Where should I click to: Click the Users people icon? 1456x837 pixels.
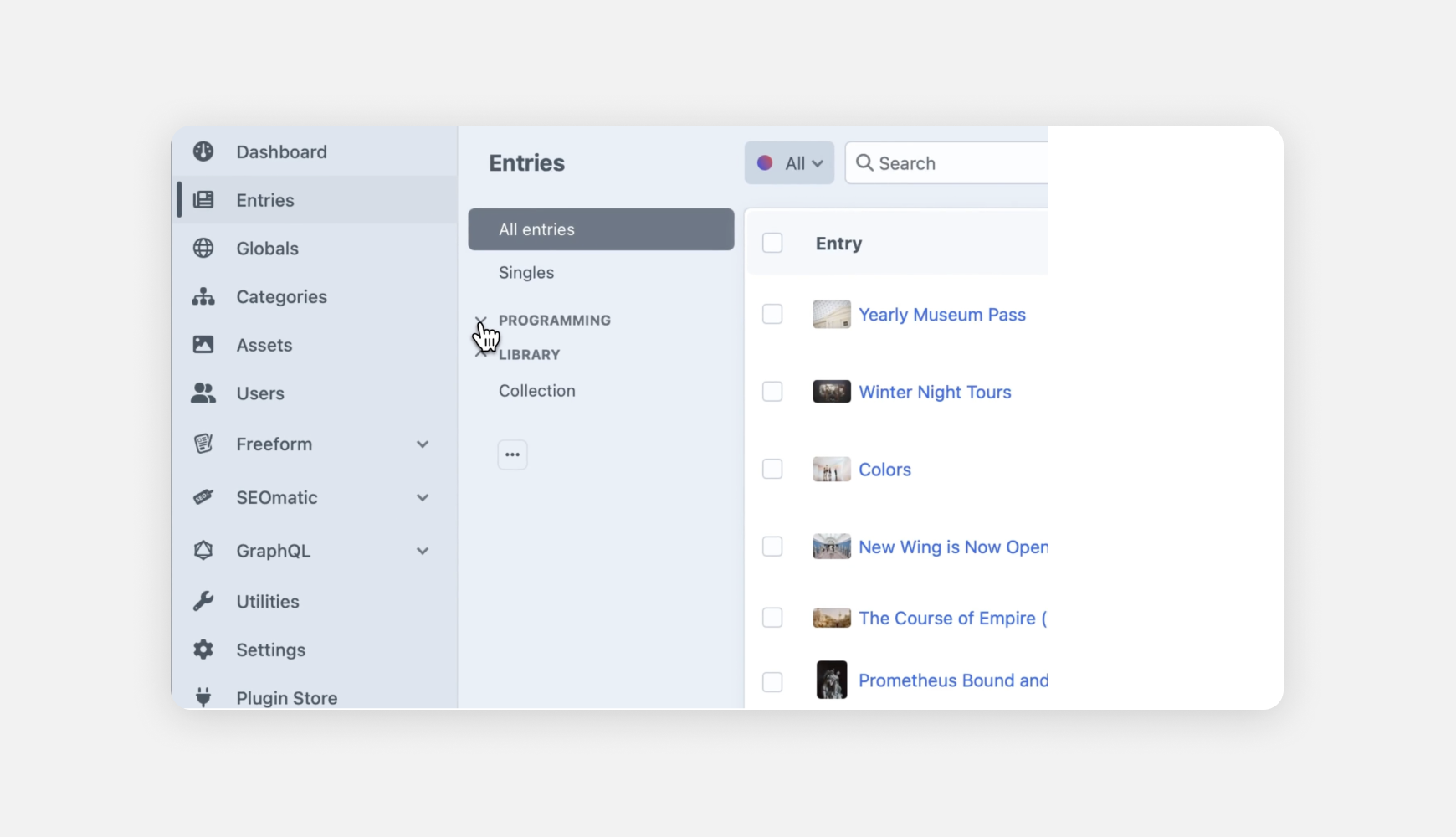[203, 393]
